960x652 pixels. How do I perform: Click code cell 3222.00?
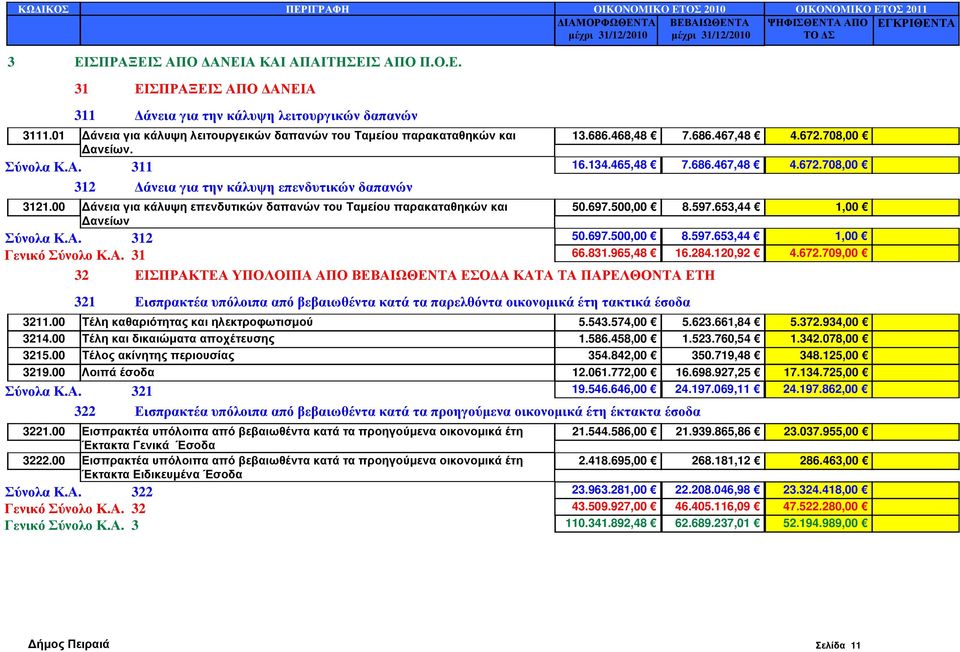click(43, 461)
